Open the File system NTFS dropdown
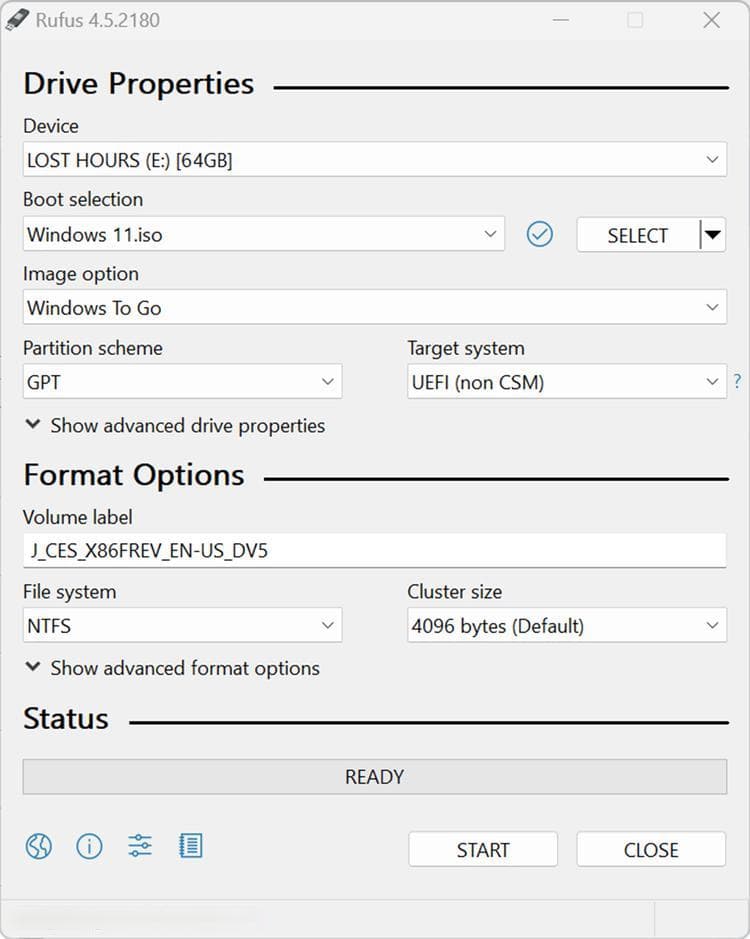Viewport: 750px width, 939px height. coord(182,625)
